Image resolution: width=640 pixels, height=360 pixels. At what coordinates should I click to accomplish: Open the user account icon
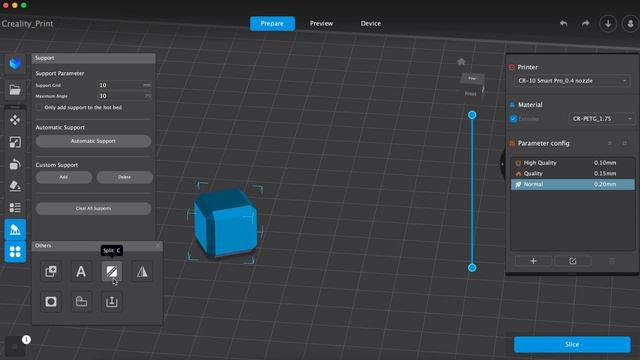click(630, 24)
